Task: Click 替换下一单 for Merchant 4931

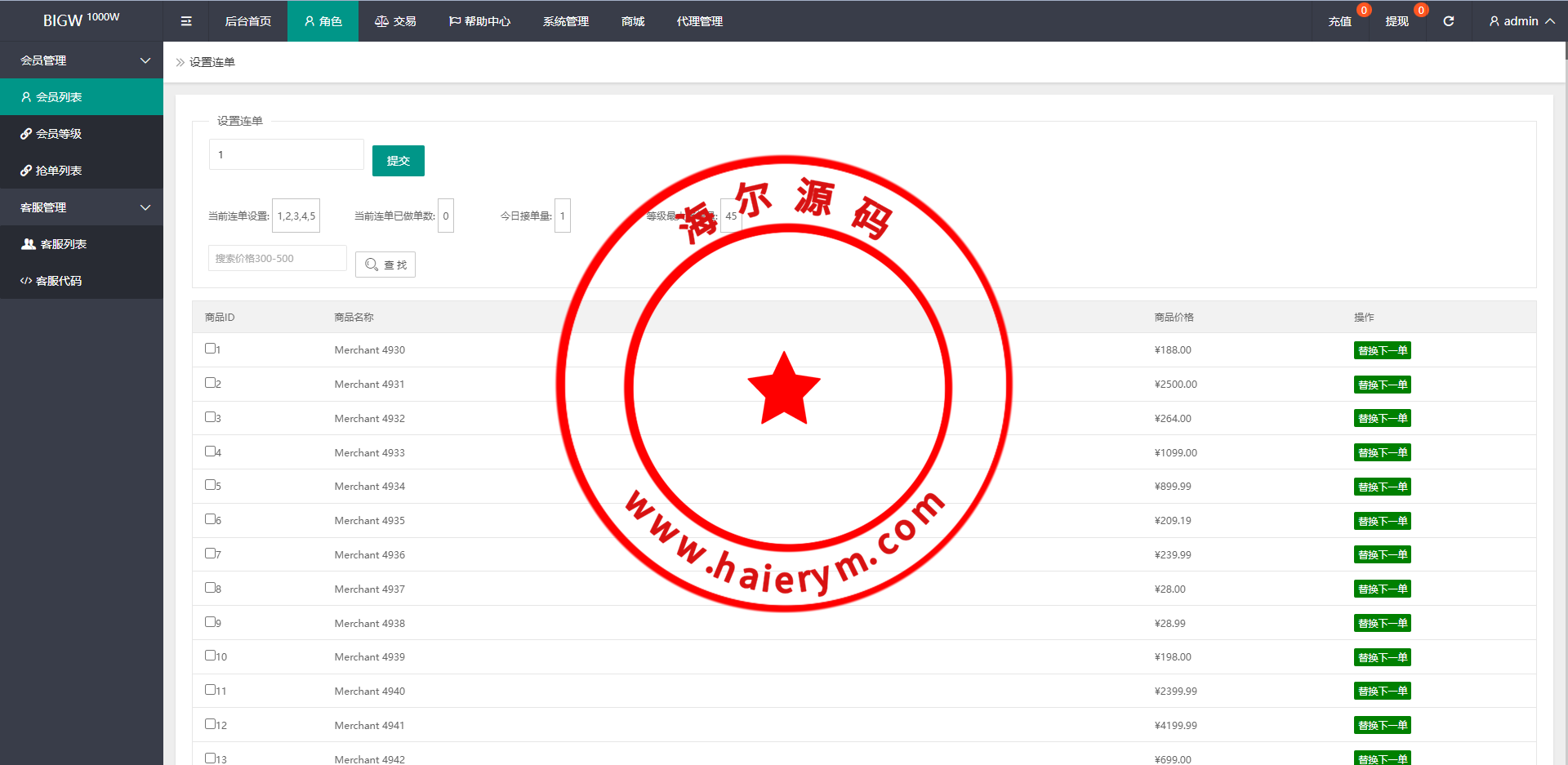Action: pyautogui.click(x=1382, y=385)
